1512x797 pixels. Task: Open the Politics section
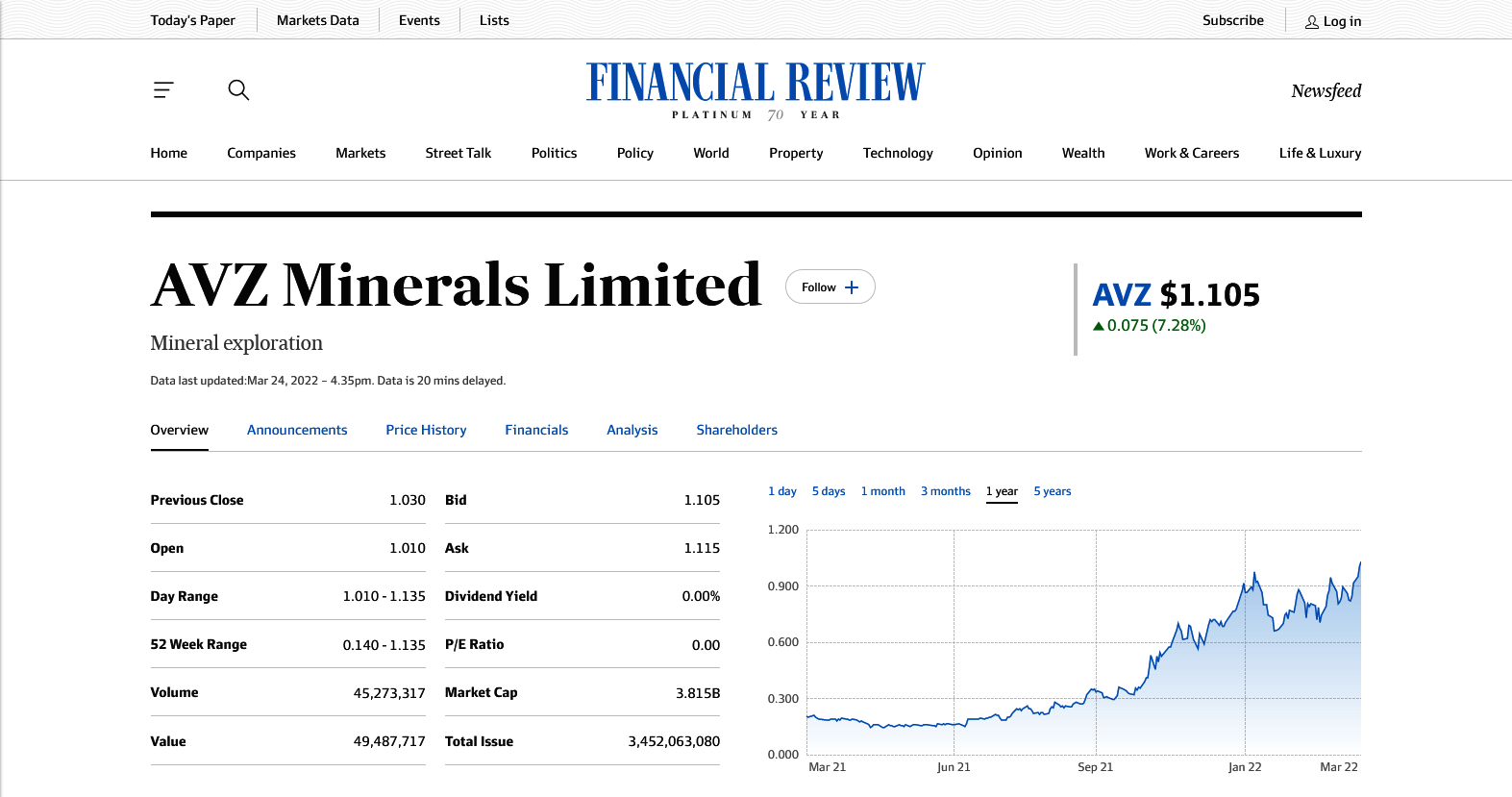coord(555,153)
